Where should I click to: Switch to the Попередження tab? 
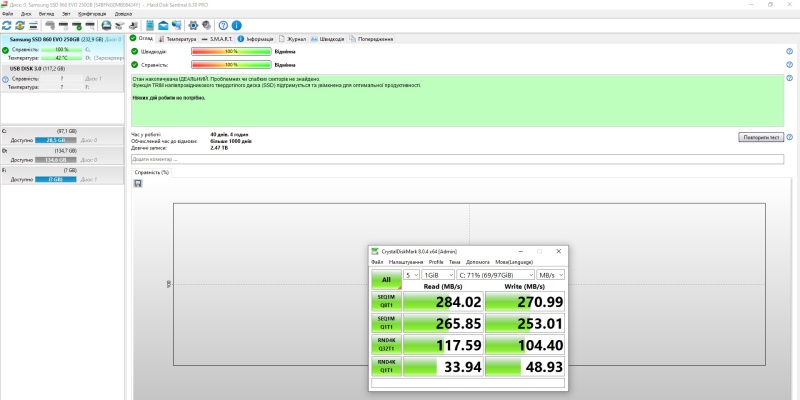pyautogui.click(x=371, y=39)
